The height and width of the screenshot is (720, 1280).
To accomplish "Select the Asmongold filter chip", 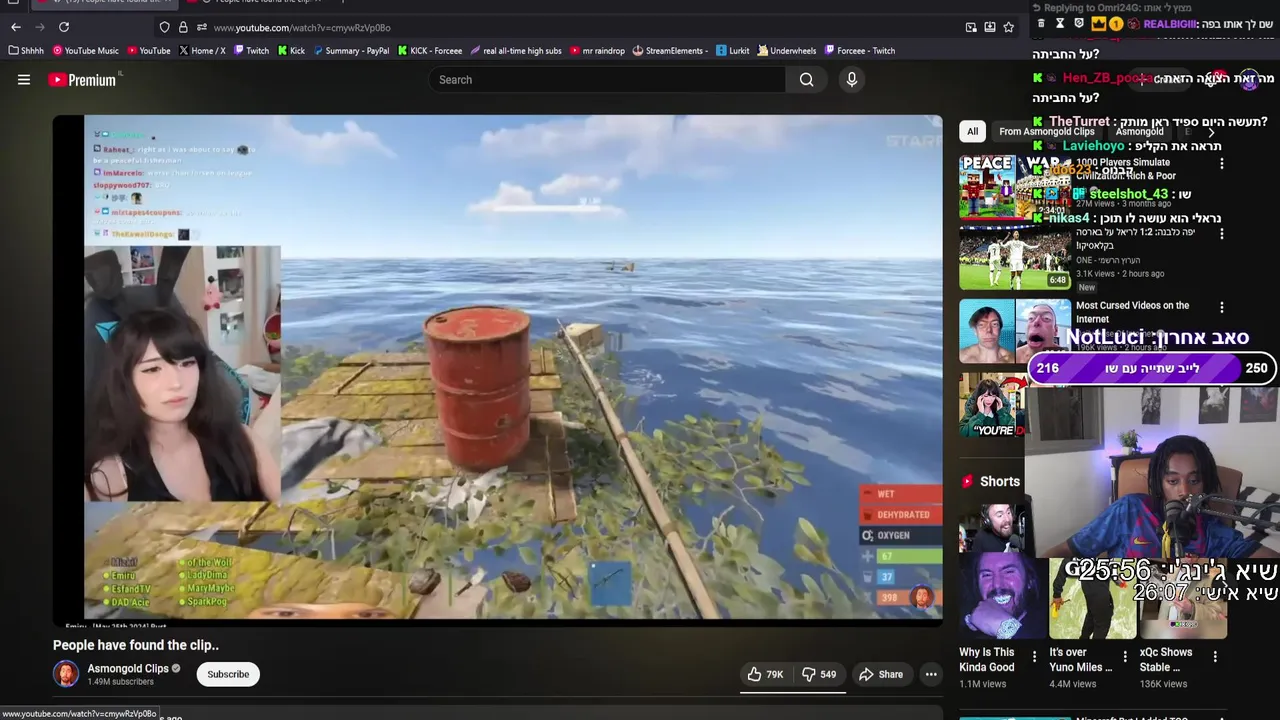I will click(x=1139, y=131).
